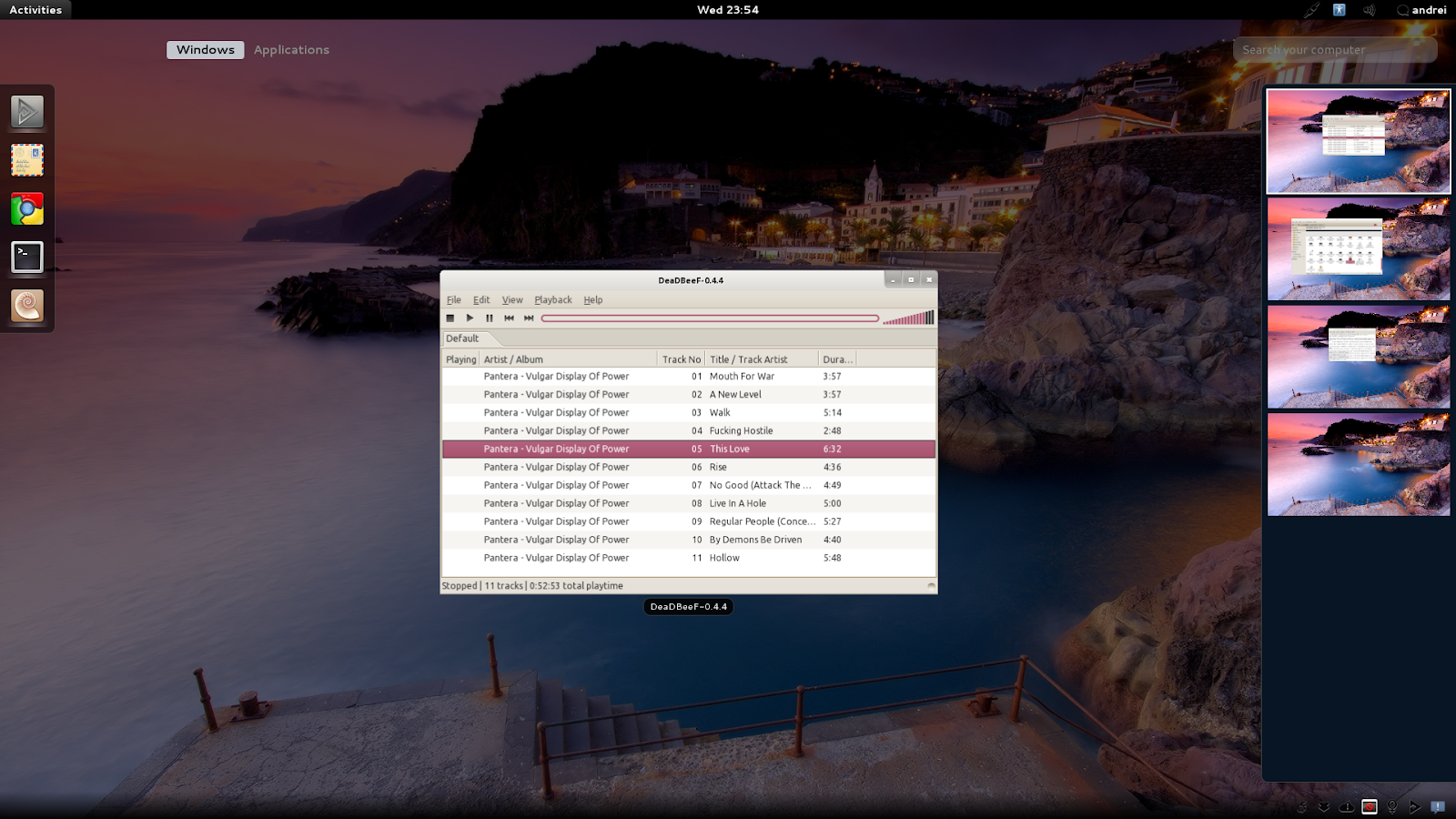Launch Terminal from the dash
Screen dimensions: 1456x819
27,258
